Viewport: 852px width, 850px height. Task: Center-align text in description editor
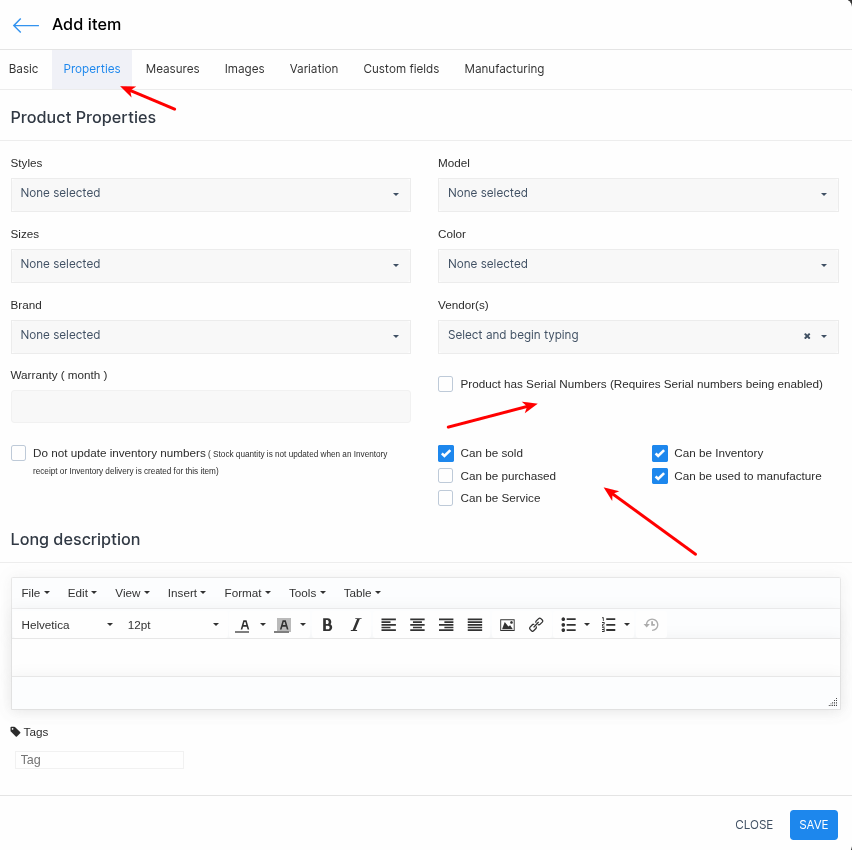pos(417,625)
